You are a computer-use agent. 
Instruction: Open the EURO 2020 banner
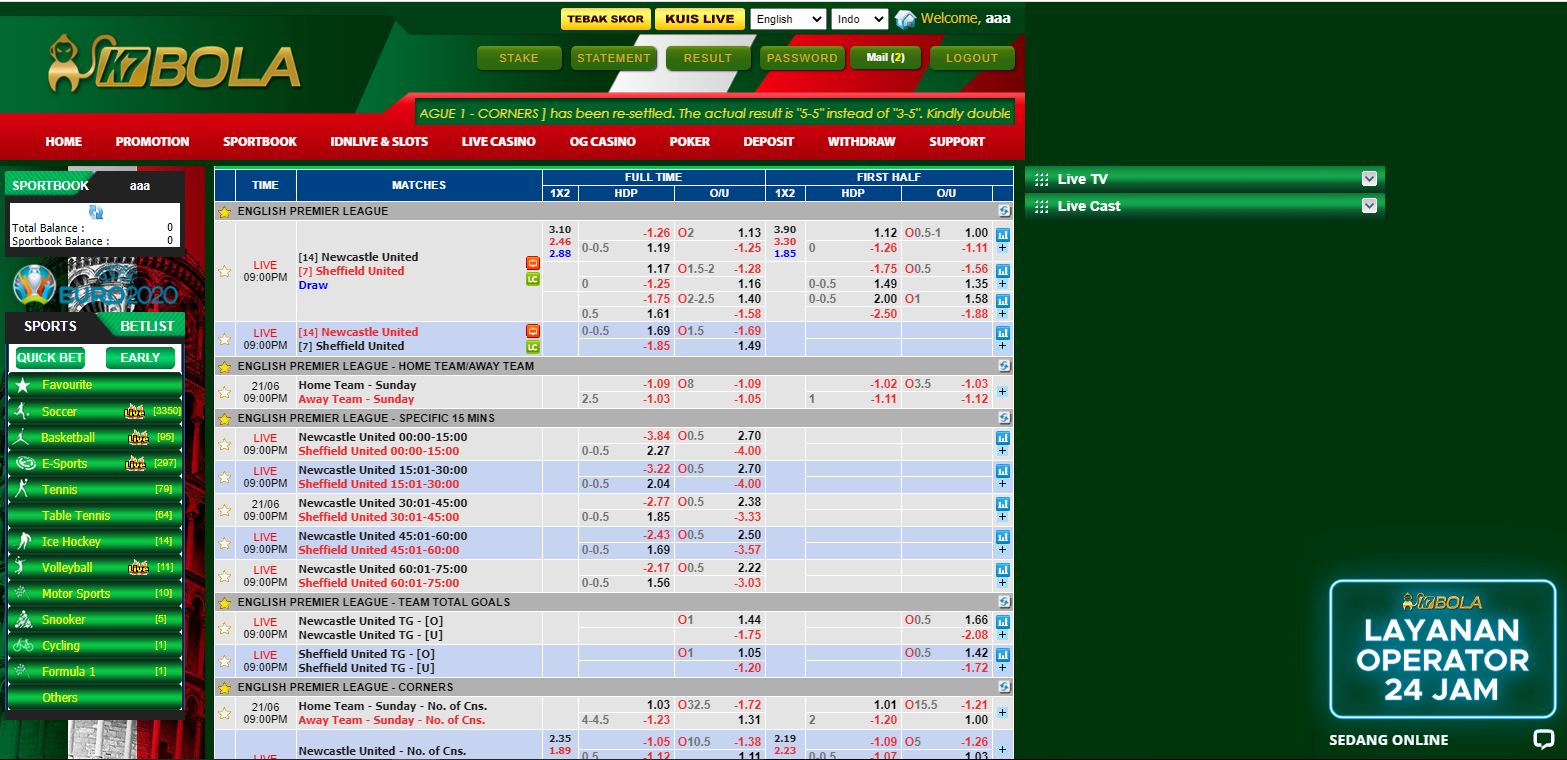[95, 286]
